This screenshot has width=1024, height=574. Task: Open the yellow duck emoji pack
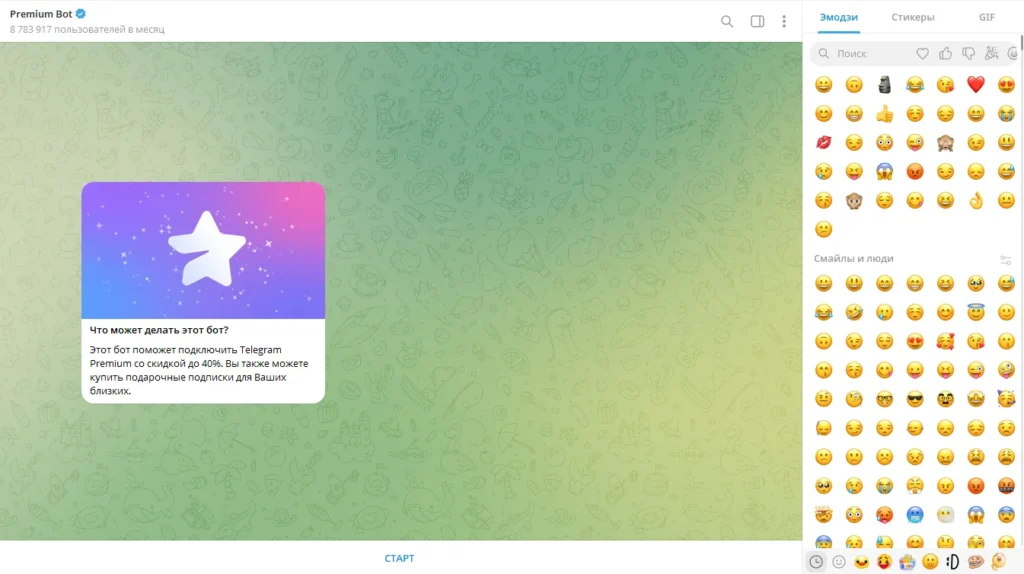(861, 562)
